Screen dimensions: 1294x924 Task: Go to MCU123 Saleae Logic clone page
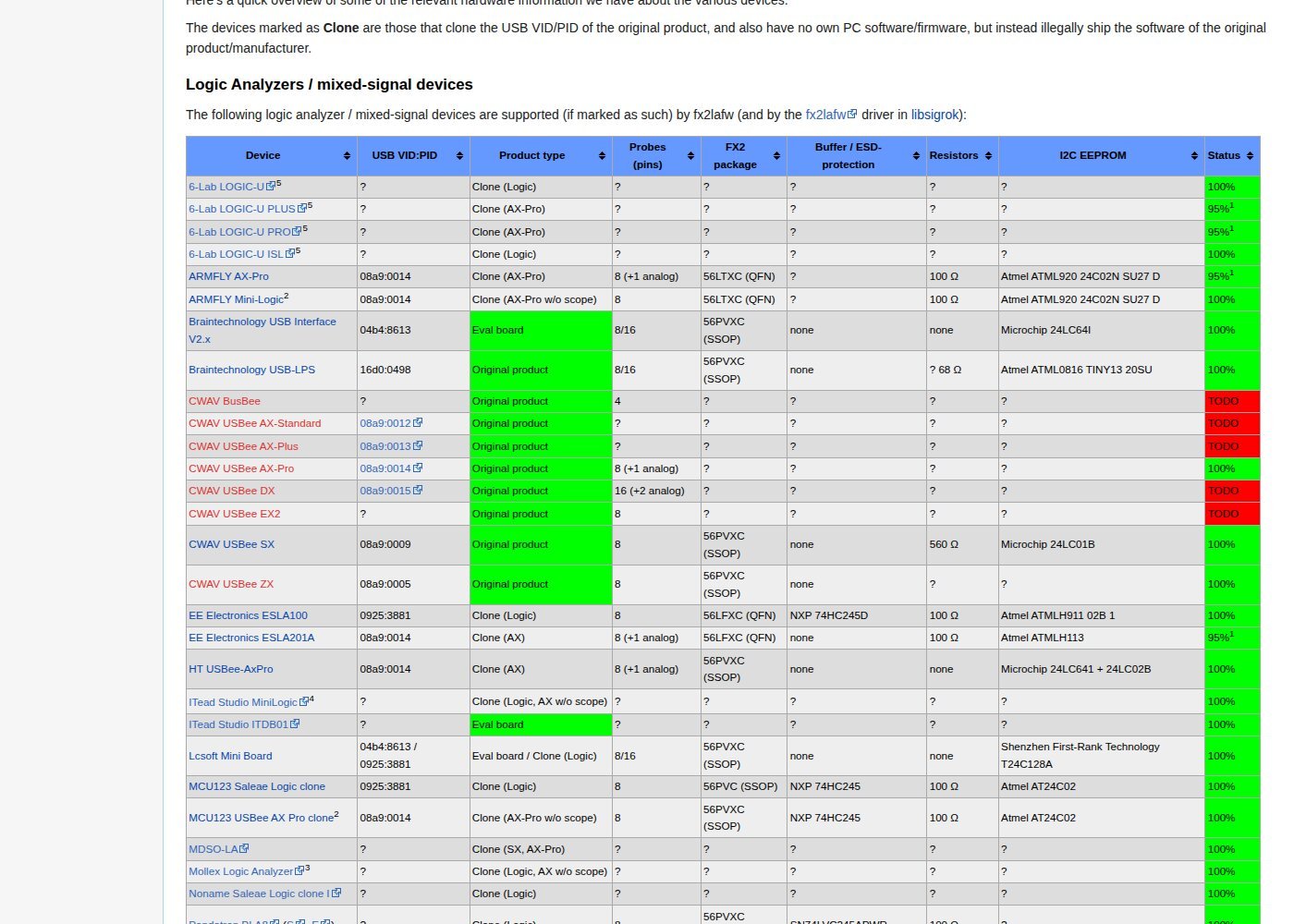point(257,786)
